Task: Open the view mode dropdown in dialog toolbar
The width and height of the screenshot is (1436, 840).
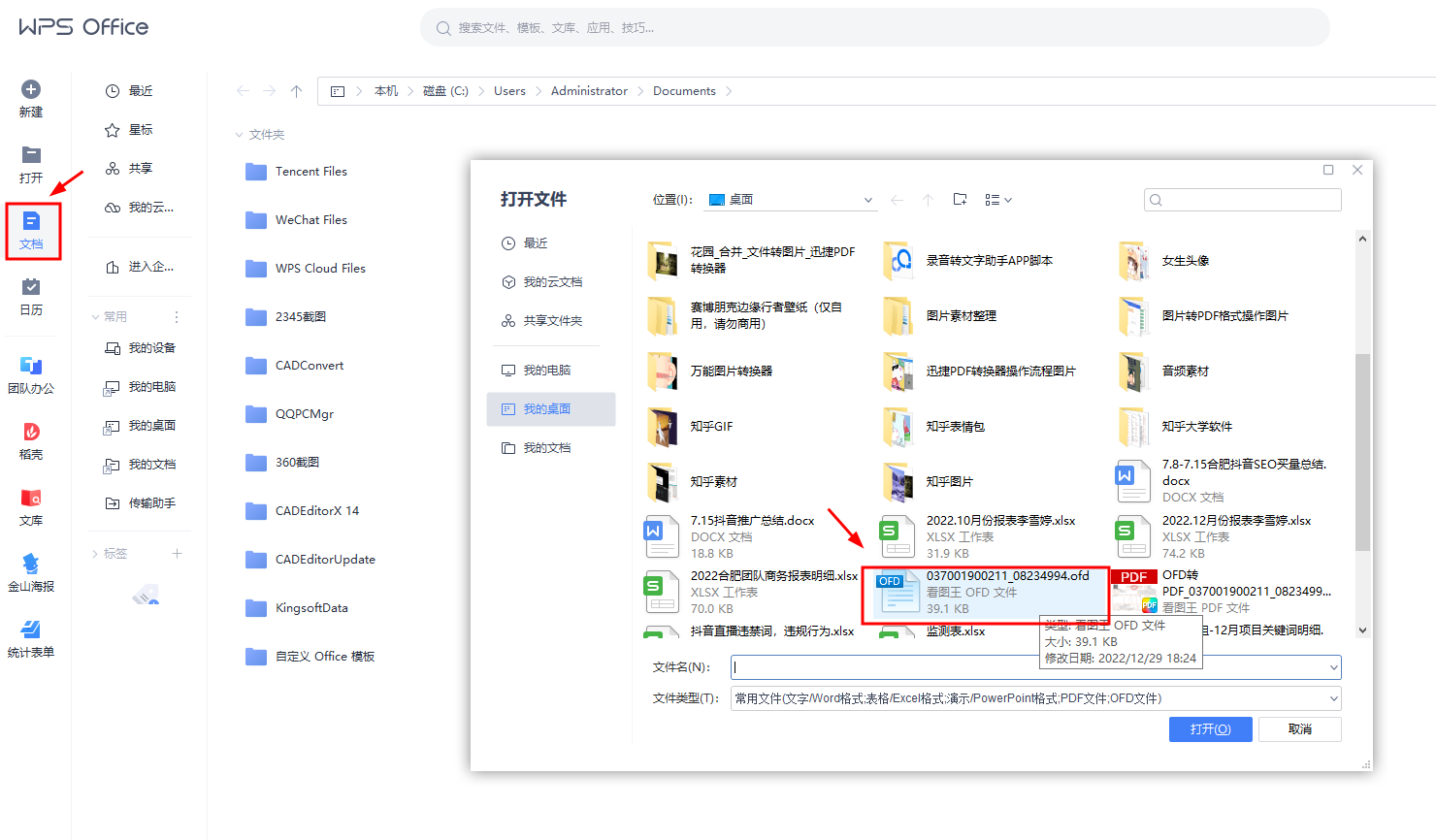Action: pos(1000,199)
